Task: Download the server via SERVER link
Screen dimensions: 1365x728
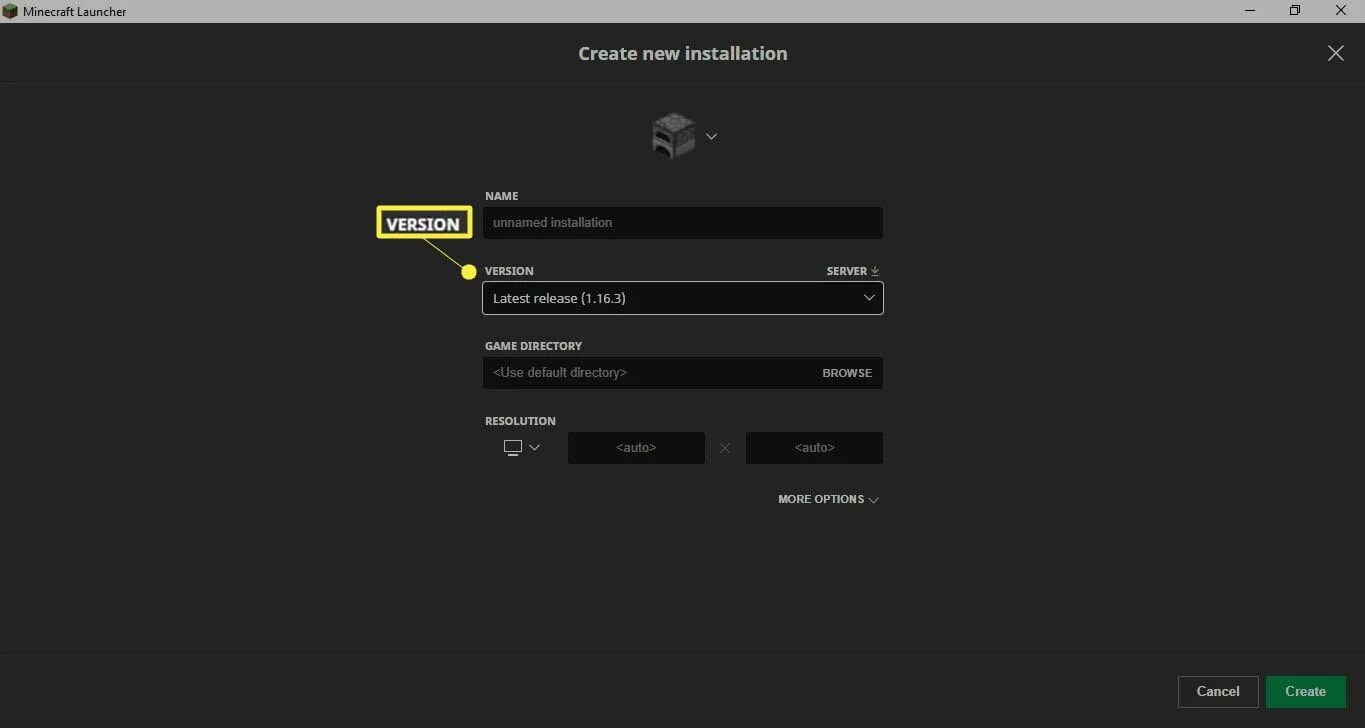Action: click(x=853, y=271)
